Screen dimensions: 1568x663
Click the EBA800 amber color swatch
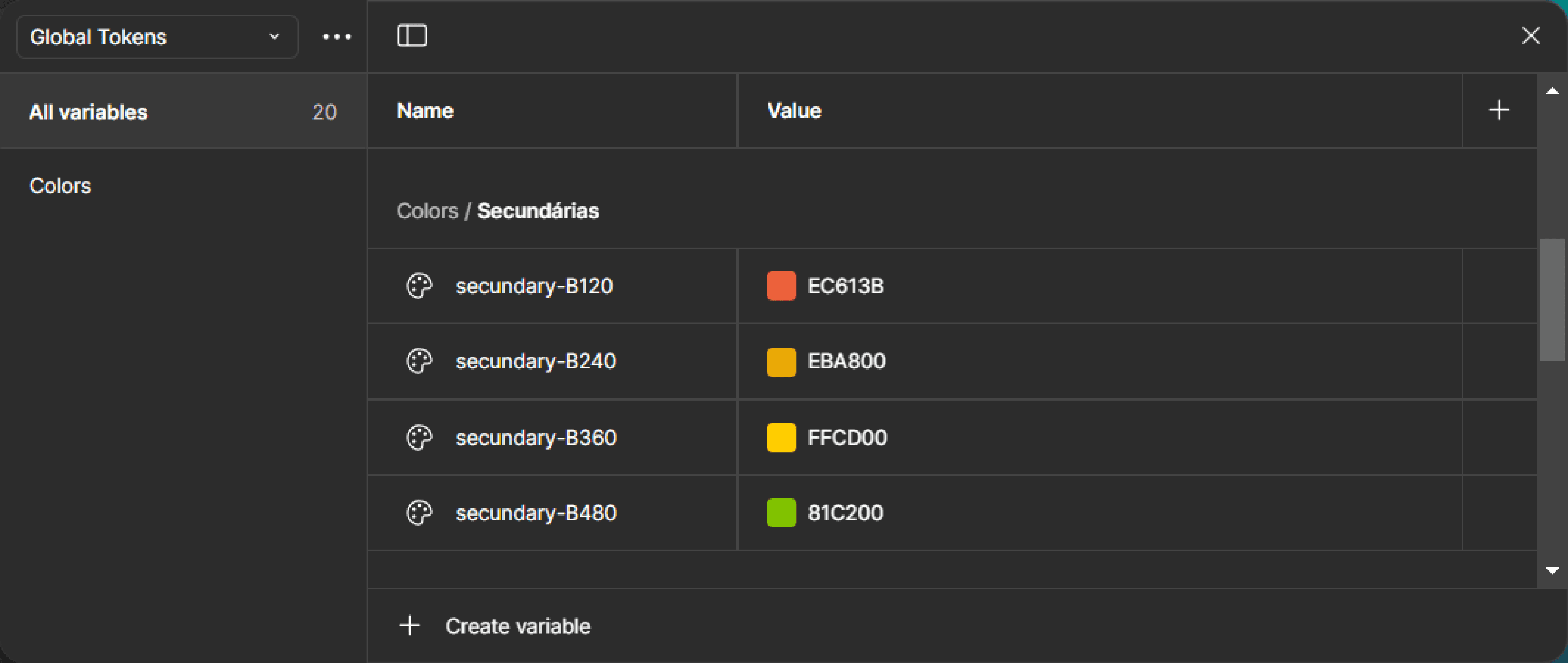click(781, 362)
